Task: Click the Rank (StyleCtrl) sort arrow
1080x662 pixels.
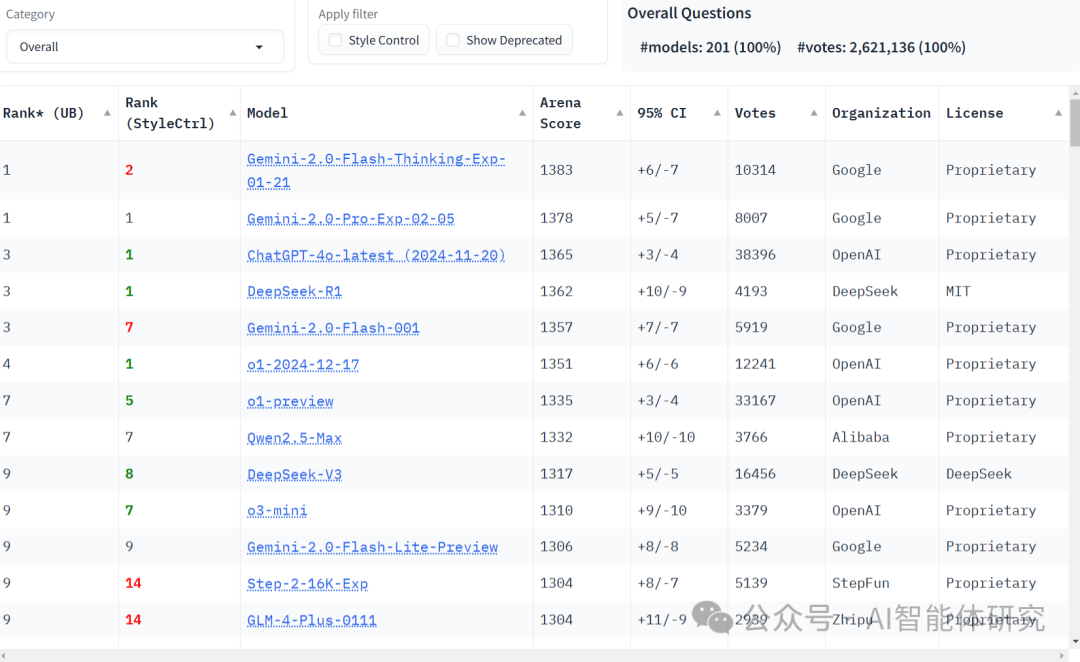Action: [x=233, y=113]
